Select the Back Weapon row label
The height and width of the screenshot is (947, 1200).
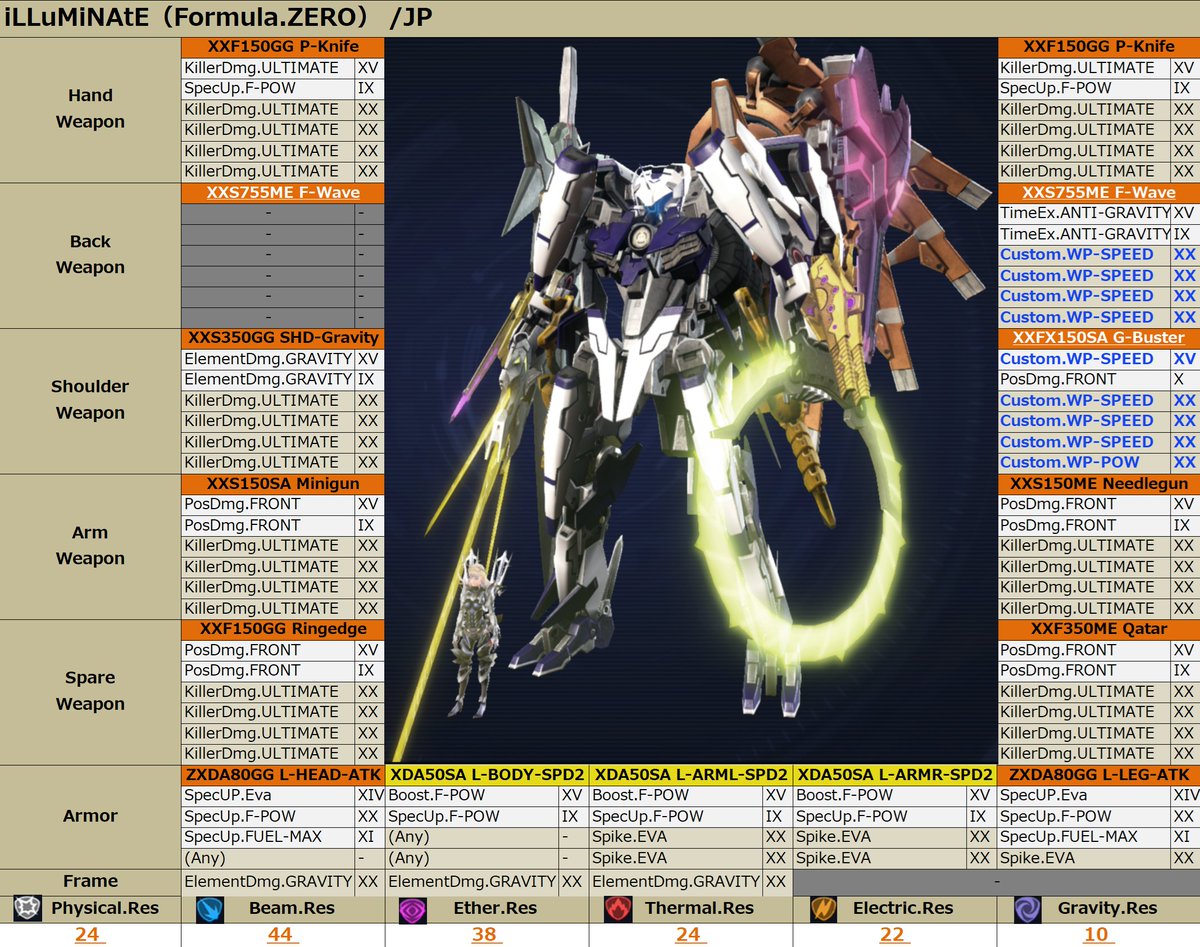click(x=90, y=255)
